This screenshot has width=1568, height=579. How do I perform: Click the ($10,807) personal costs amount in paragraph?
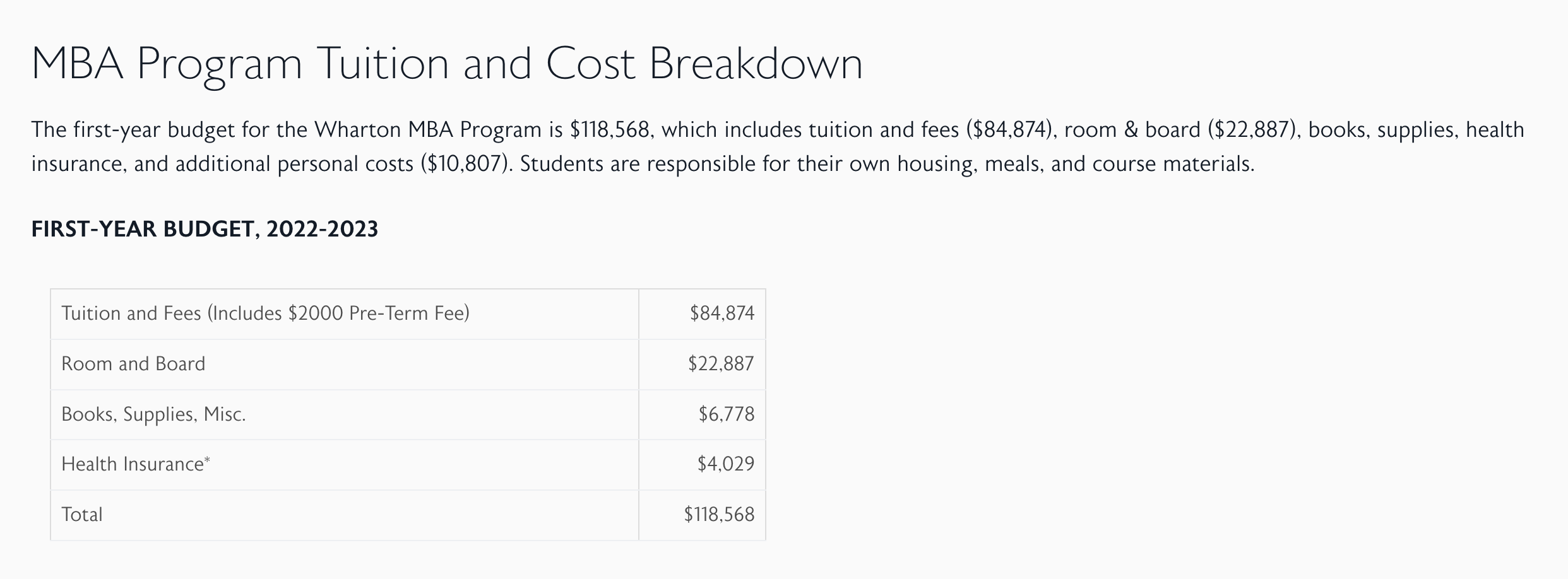tap(465, 164)
